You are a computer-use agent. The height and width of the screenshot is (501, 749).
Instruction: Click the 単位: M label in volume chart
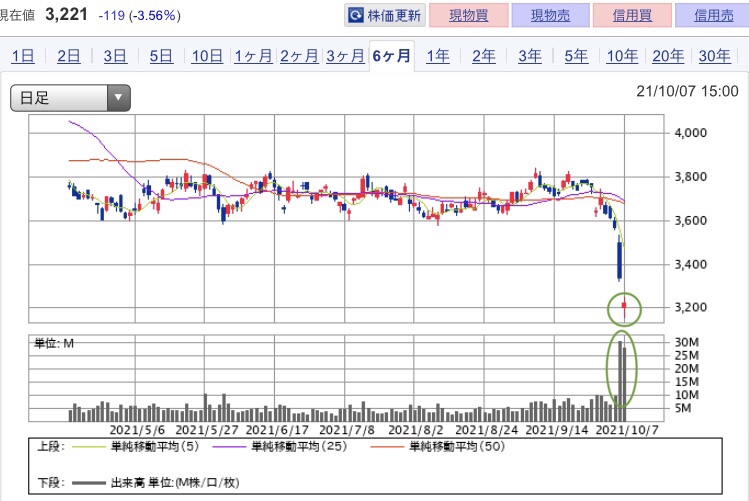click(x=54, y=343)
